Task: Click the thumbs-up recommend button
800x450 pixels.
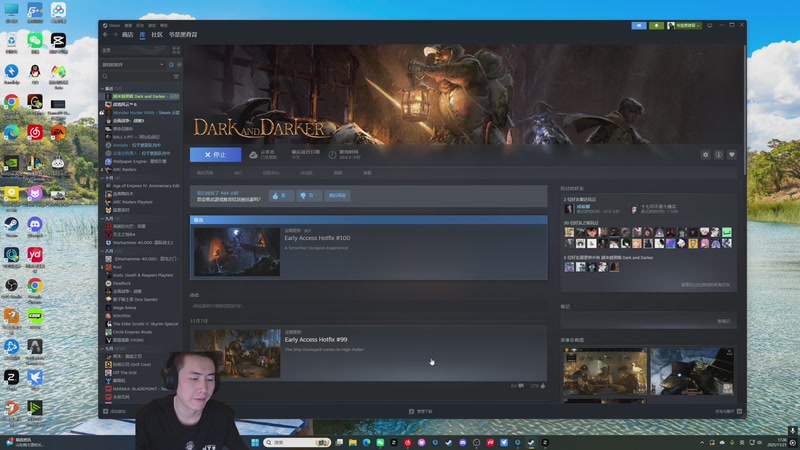Action: 281,195
